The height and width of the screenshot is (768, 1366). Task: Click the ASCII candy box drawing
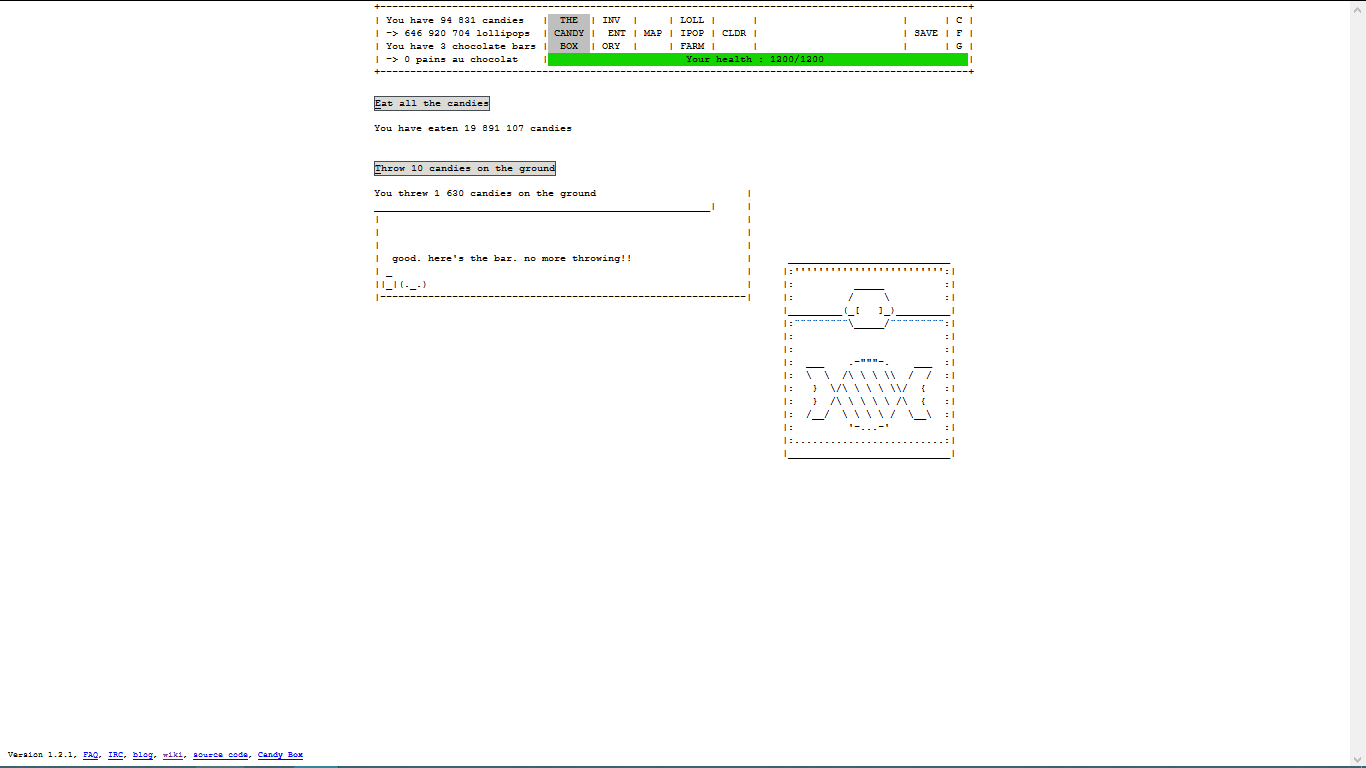[869, 360]
